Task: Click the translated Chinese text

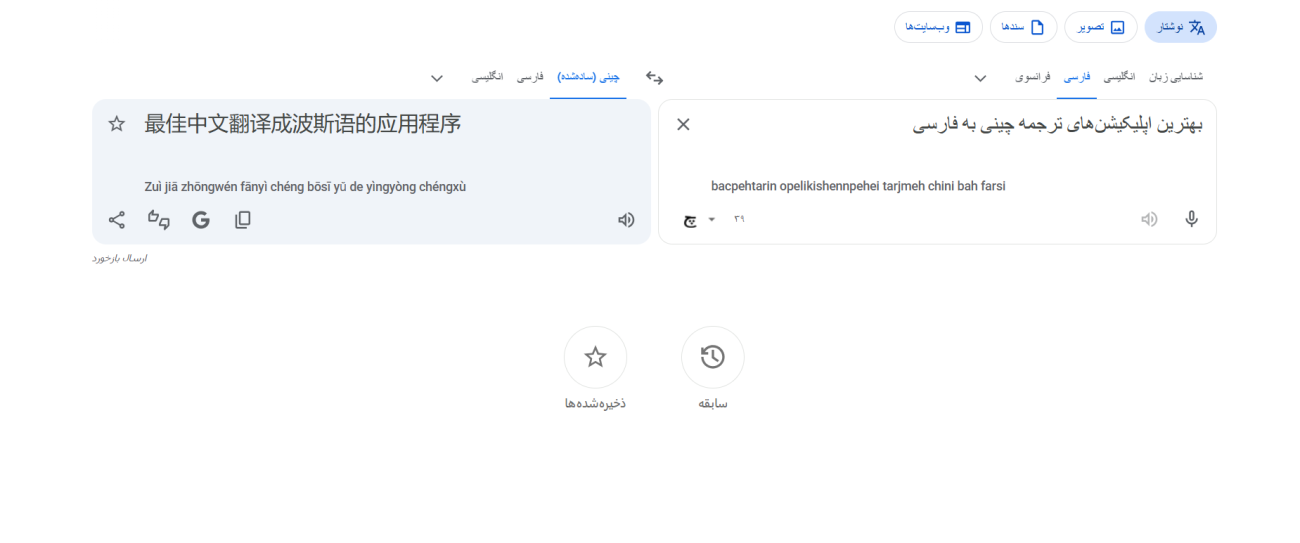Action: [x=303, y=124]
